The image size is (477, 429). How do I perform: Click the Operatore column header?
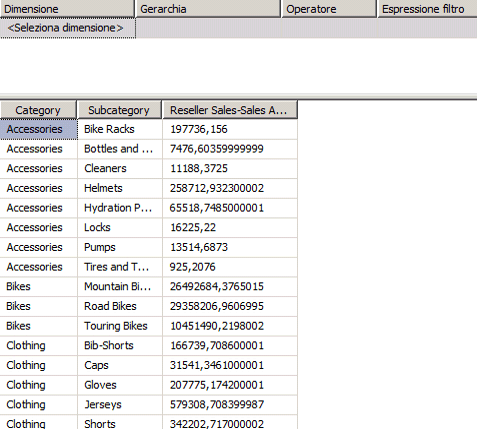(329, 9)
